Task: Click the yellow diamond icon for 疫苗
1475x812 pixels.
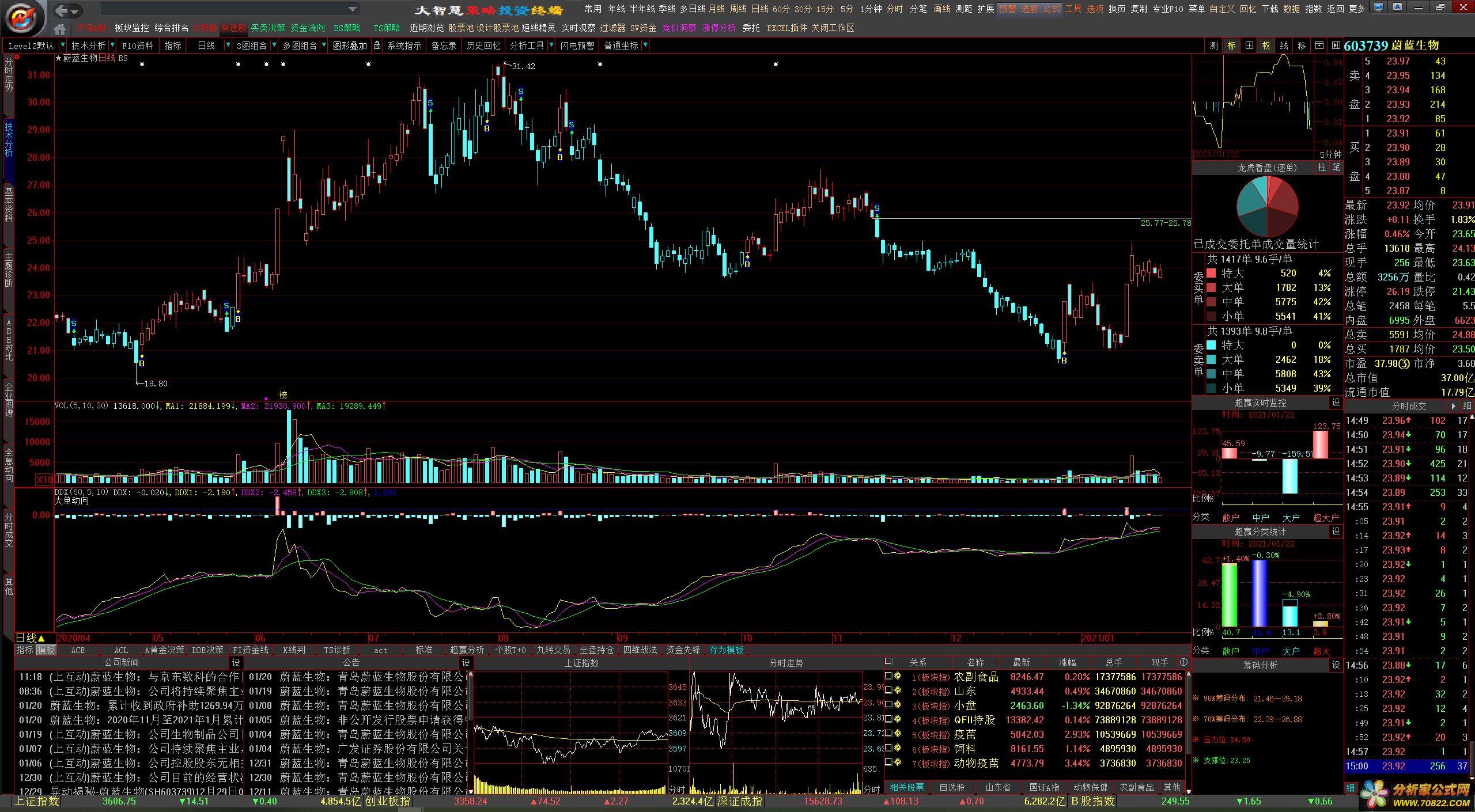Action: pos(898,734)
